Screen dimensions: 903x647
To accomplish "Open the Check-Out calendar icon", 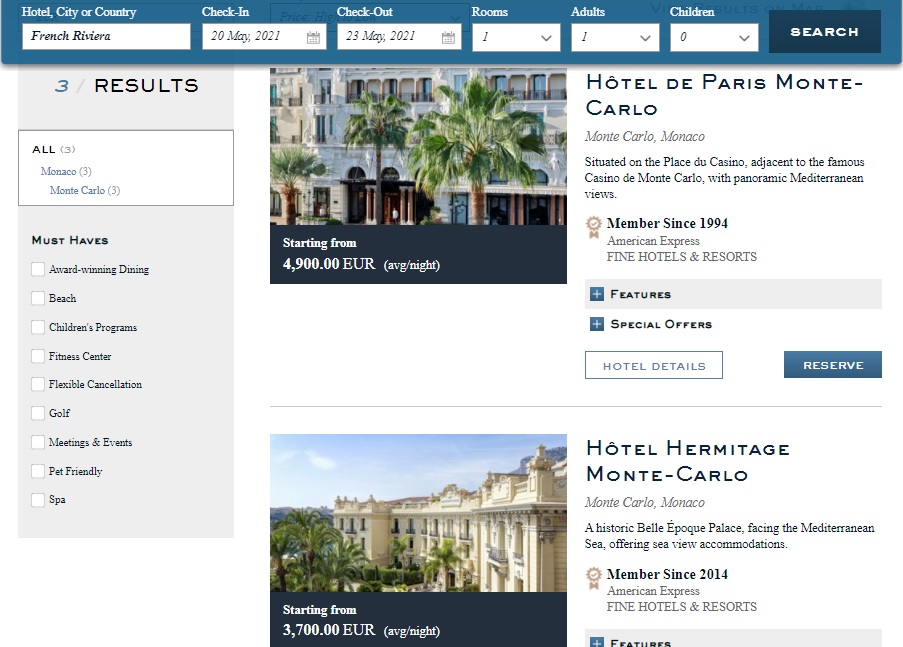I will [x=448, y=38].
